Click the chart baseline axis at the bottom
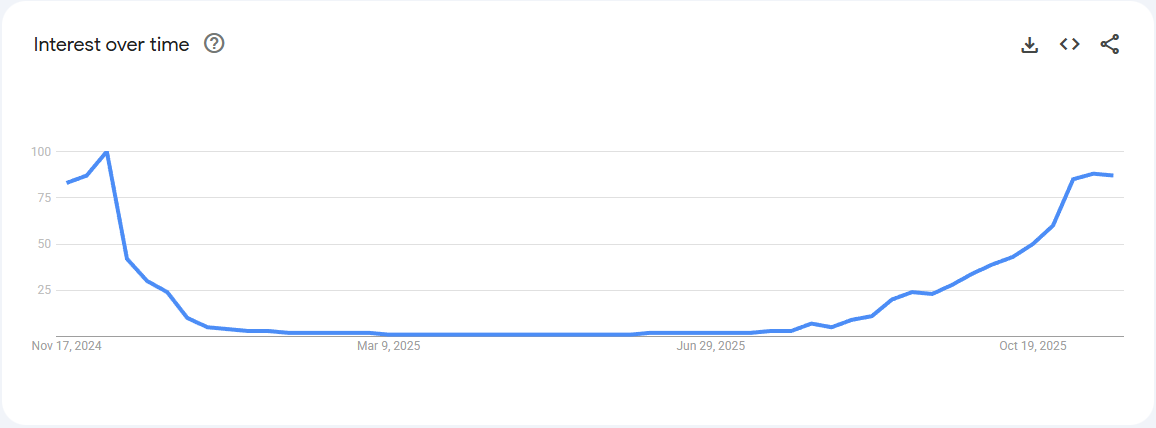 (x=590, y=337)
